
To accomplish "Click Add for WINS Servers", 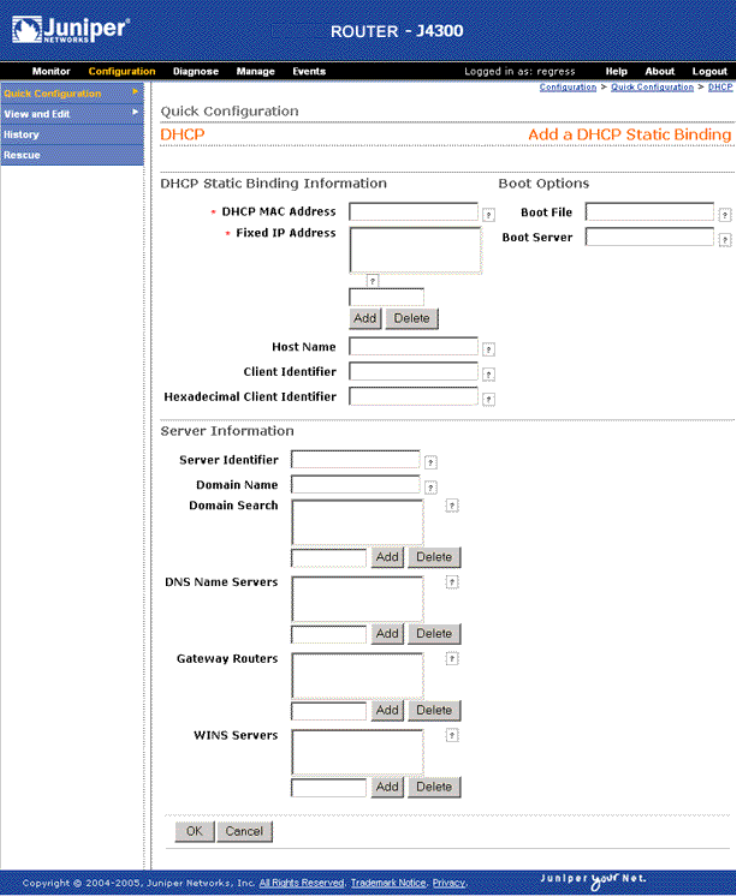I will click(x=387, y=787).
